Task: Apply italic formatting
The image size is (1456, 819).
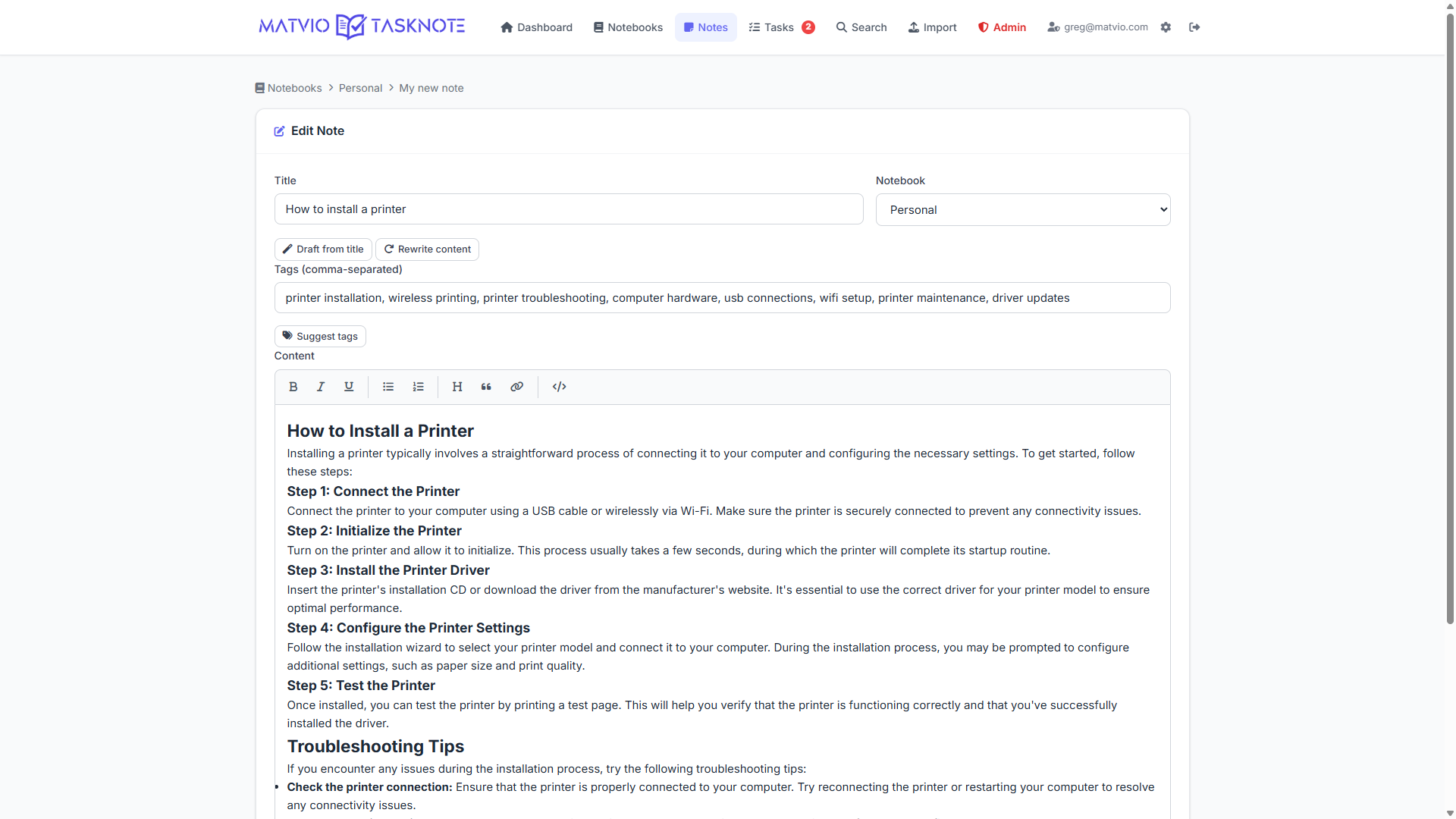Action: (x=321, y=387)
